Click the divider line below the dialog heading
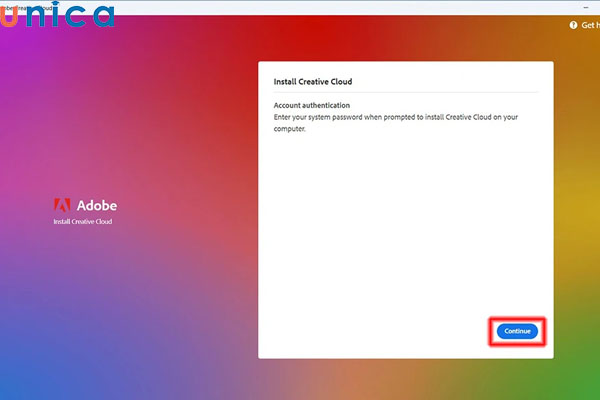600x400 pixels. [405, 93]
